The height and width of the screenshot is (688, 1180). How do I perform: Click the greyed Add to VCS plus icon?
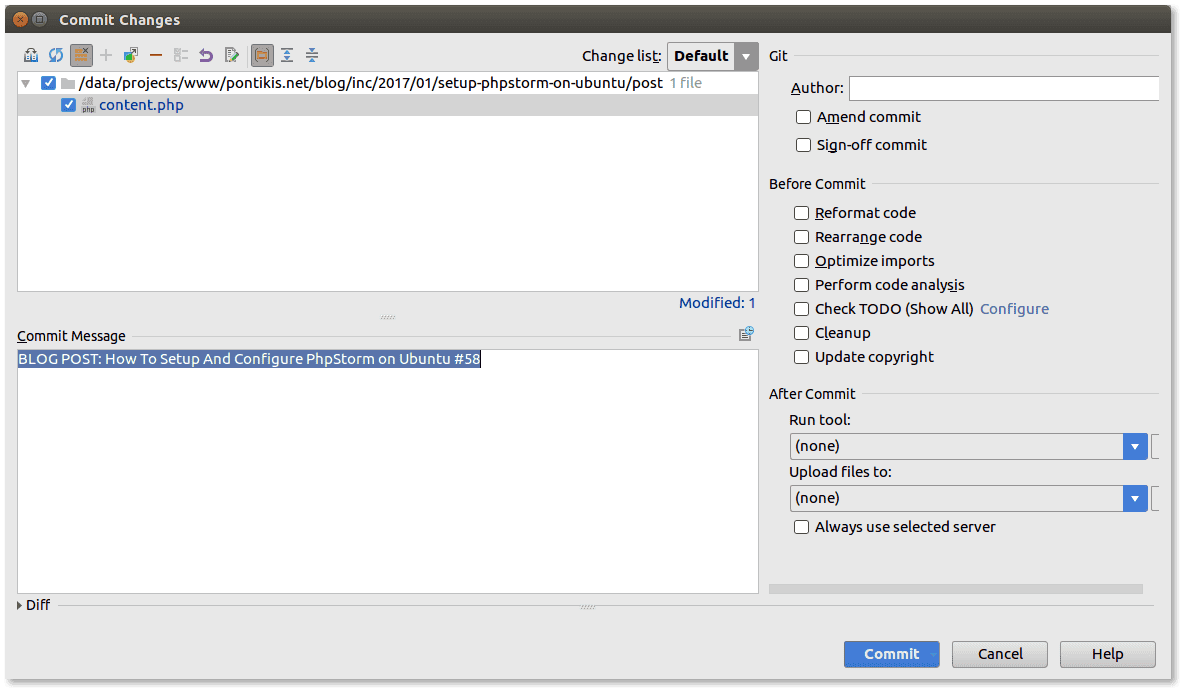(106, 55)
